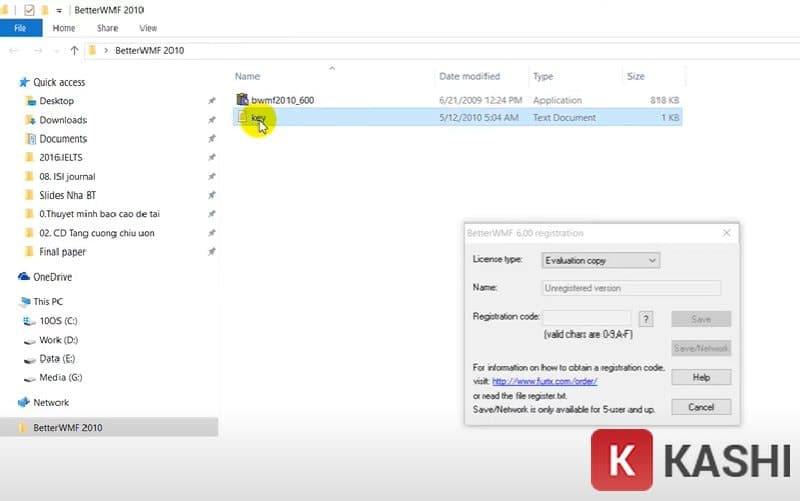Close the BetterWMF registration dialog
800x501 pixels.
(727, 233)
